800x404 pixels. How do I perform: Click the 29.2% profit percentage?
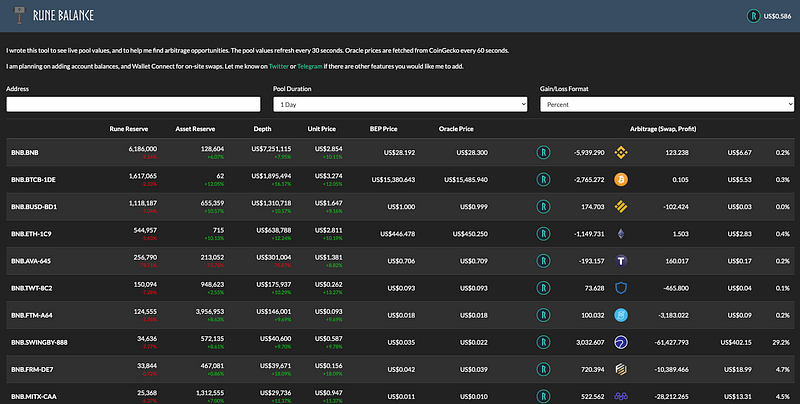781,342
